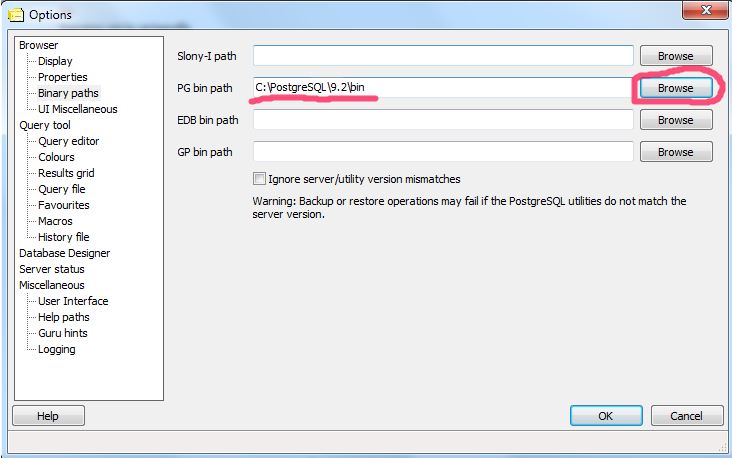Select Database Designer in tree
This screenshot has height=458, width=732.
(x=64, y=253)
